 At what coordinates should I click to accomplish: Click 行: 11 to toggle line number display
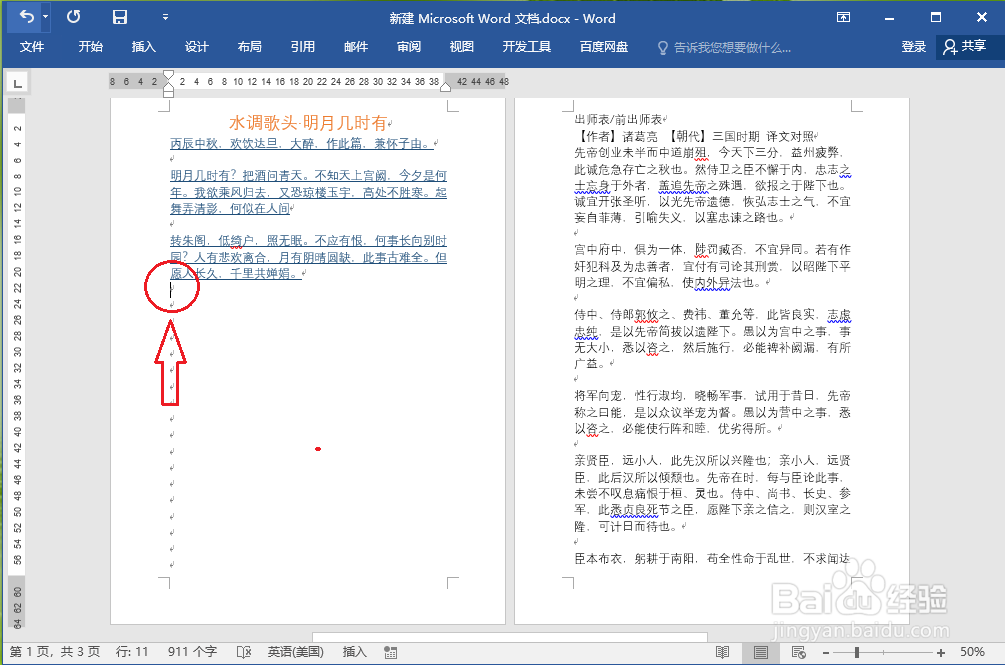click(x=133, y=651)
